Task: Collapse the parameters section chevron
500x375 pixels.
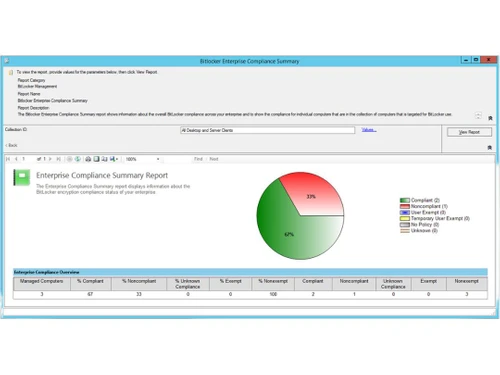Action: [489, 147]
